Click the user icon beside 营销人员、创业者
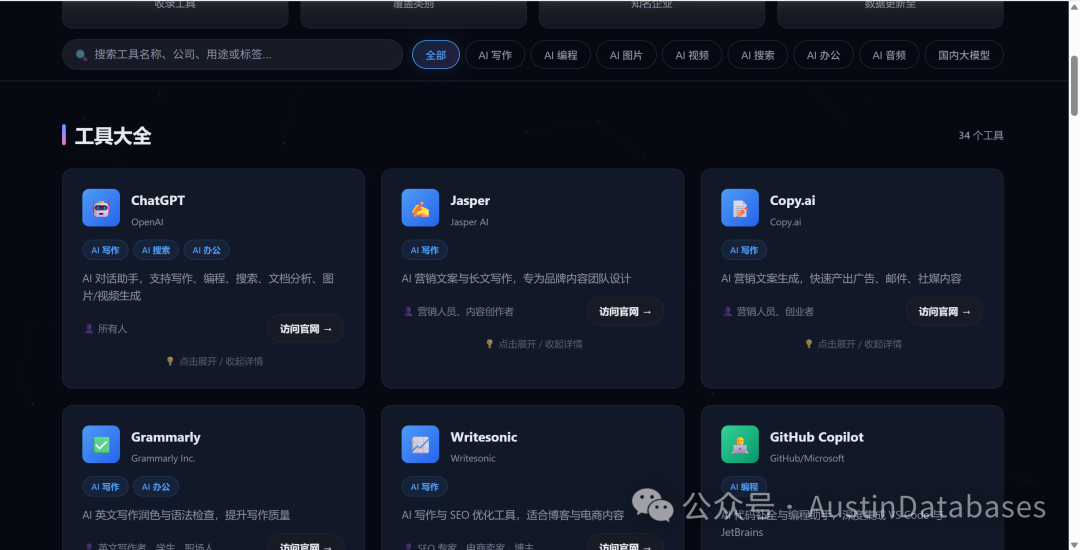 coord(728,312)
